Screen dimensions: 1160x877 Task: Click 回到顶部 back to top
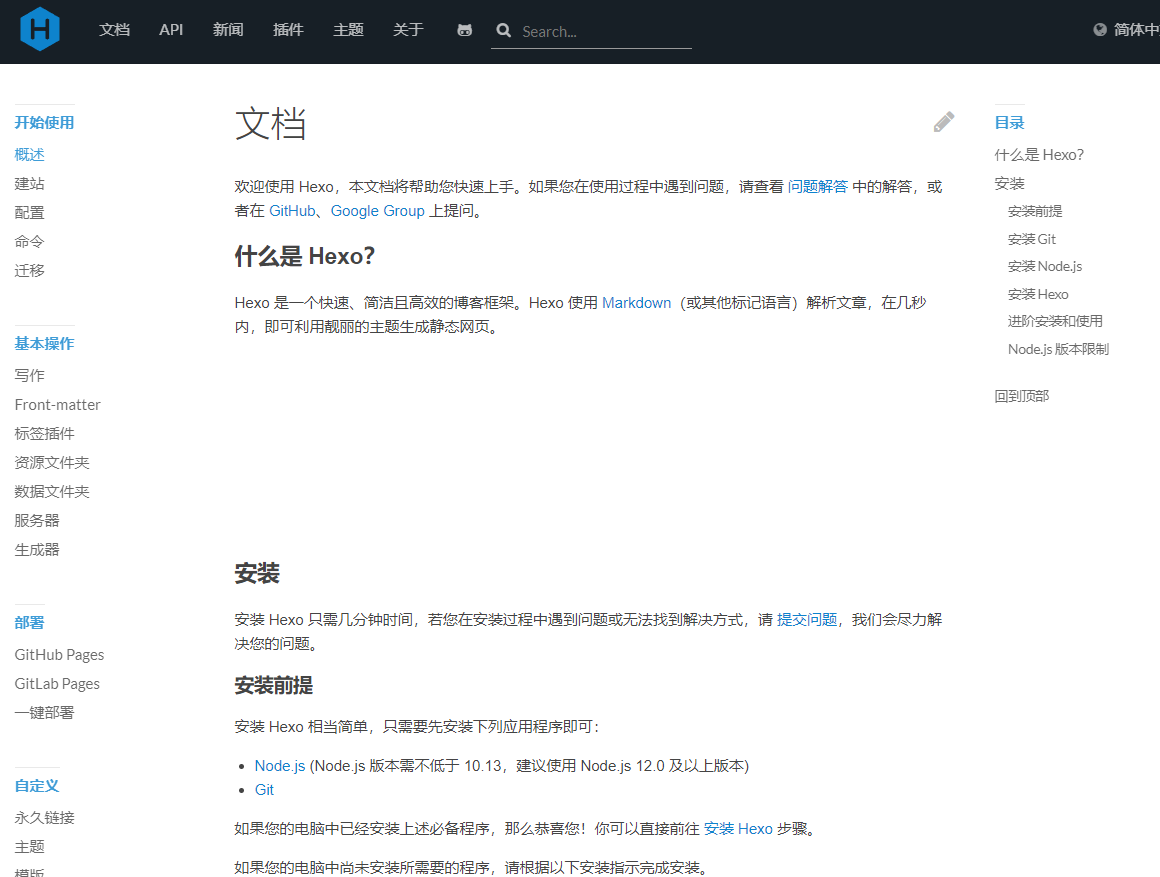coord(1021,396)
